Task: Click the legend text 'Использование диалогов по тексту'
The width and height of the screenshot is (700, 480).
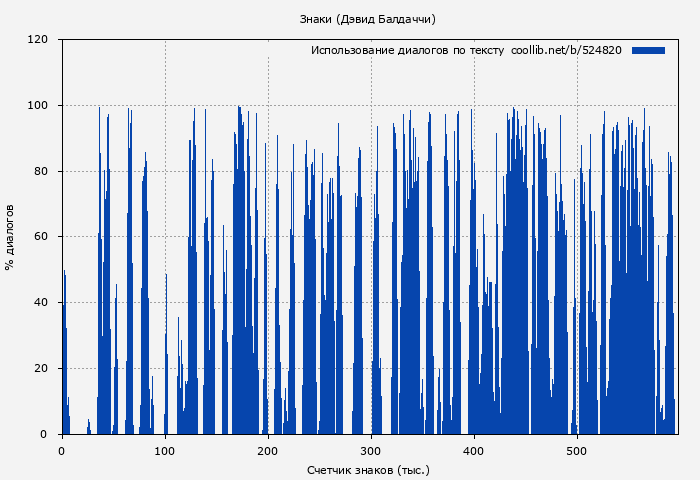Action: (407, 50)
